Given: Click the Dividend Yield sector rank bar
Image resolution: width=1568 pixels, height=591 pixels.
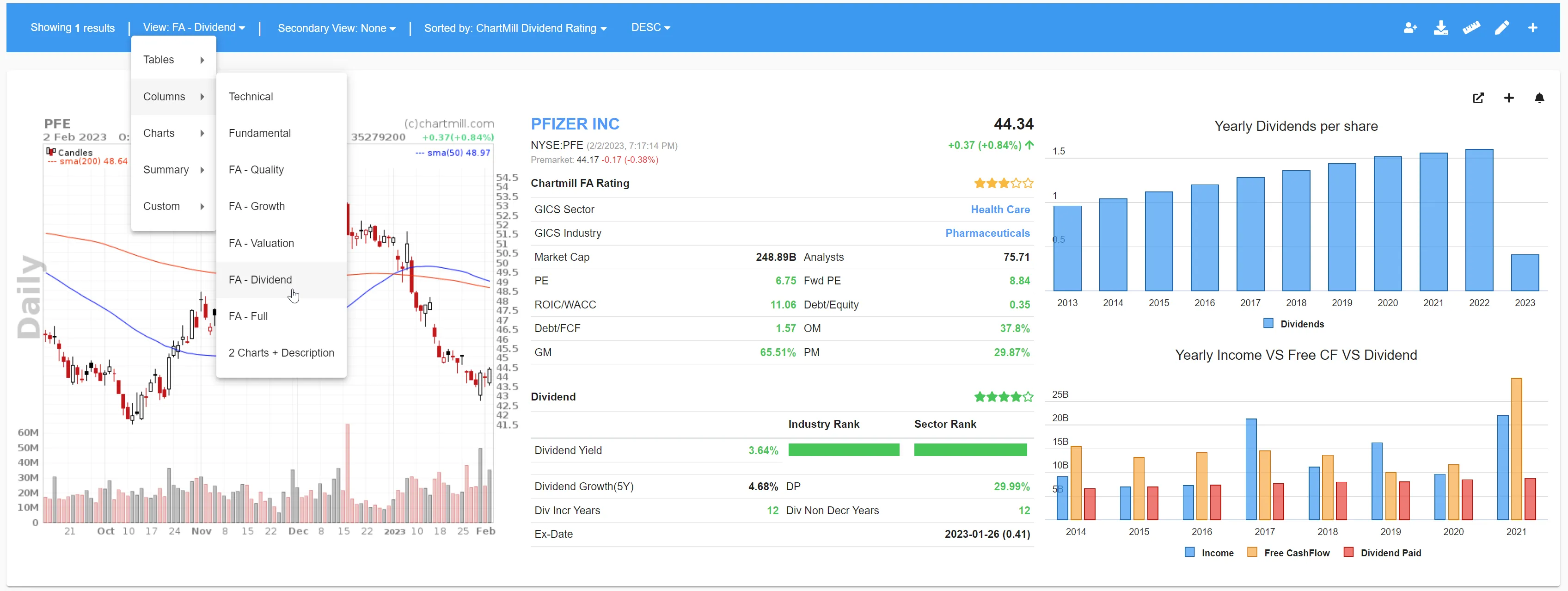Looking at the screenshot, I should click(970, 450).
